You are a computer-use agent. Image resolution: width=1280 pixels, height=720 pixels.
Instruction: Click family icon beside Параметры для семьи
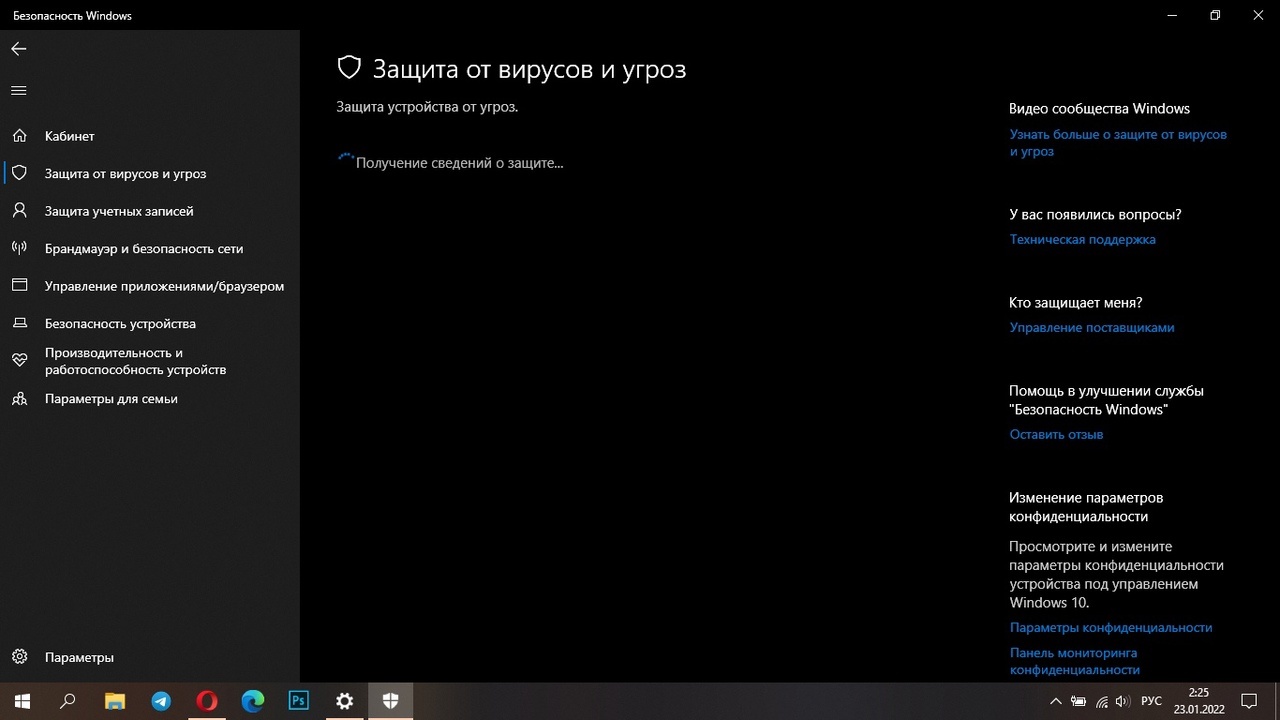19,399
